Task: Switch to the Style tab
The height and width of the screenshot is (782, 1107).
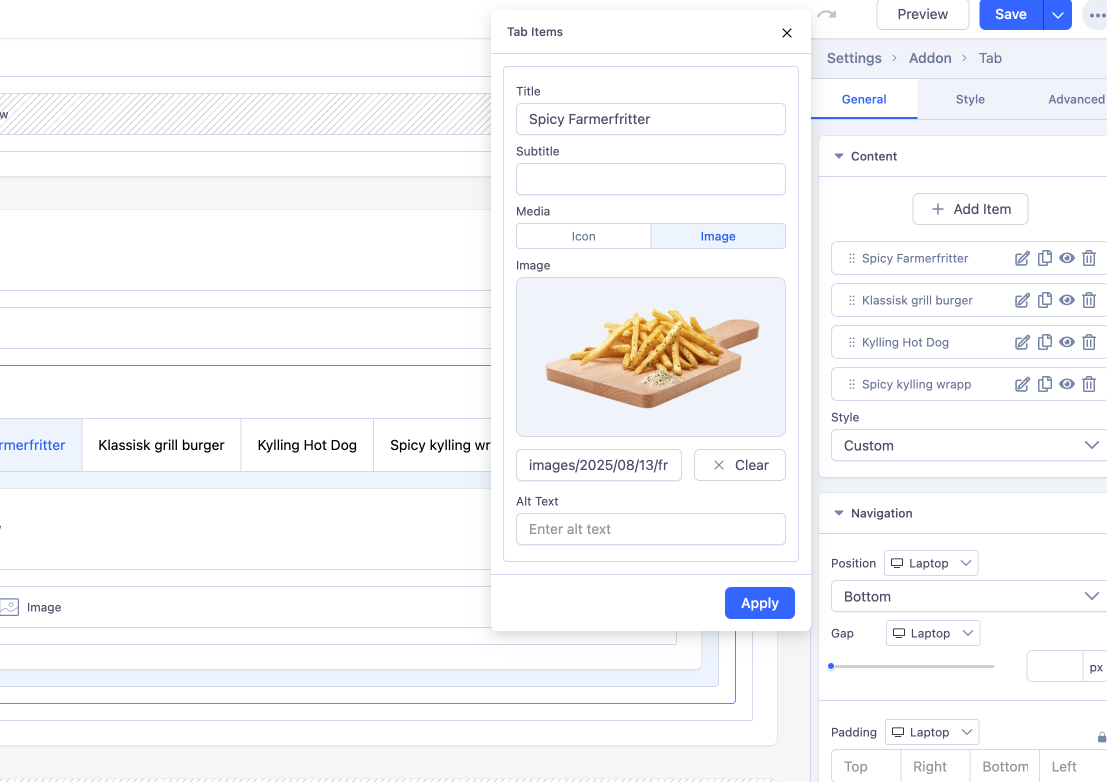Action: tap(969, 99)
